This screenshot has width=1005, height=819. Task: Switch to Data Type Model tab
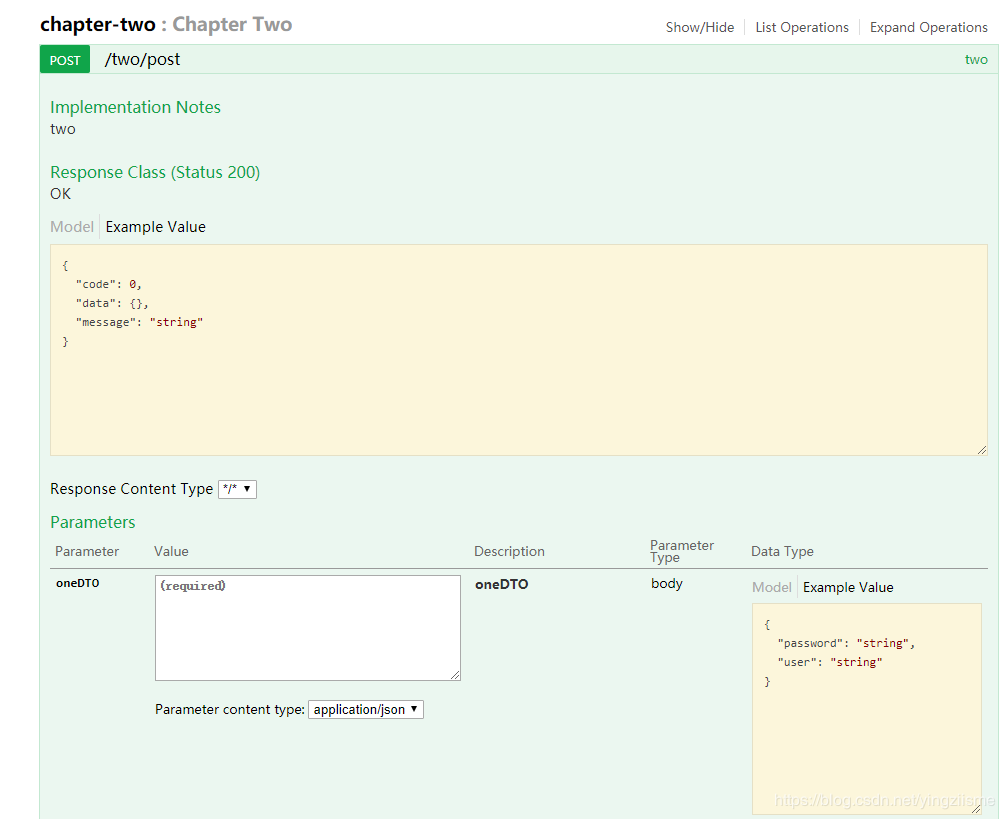point(772,587)
